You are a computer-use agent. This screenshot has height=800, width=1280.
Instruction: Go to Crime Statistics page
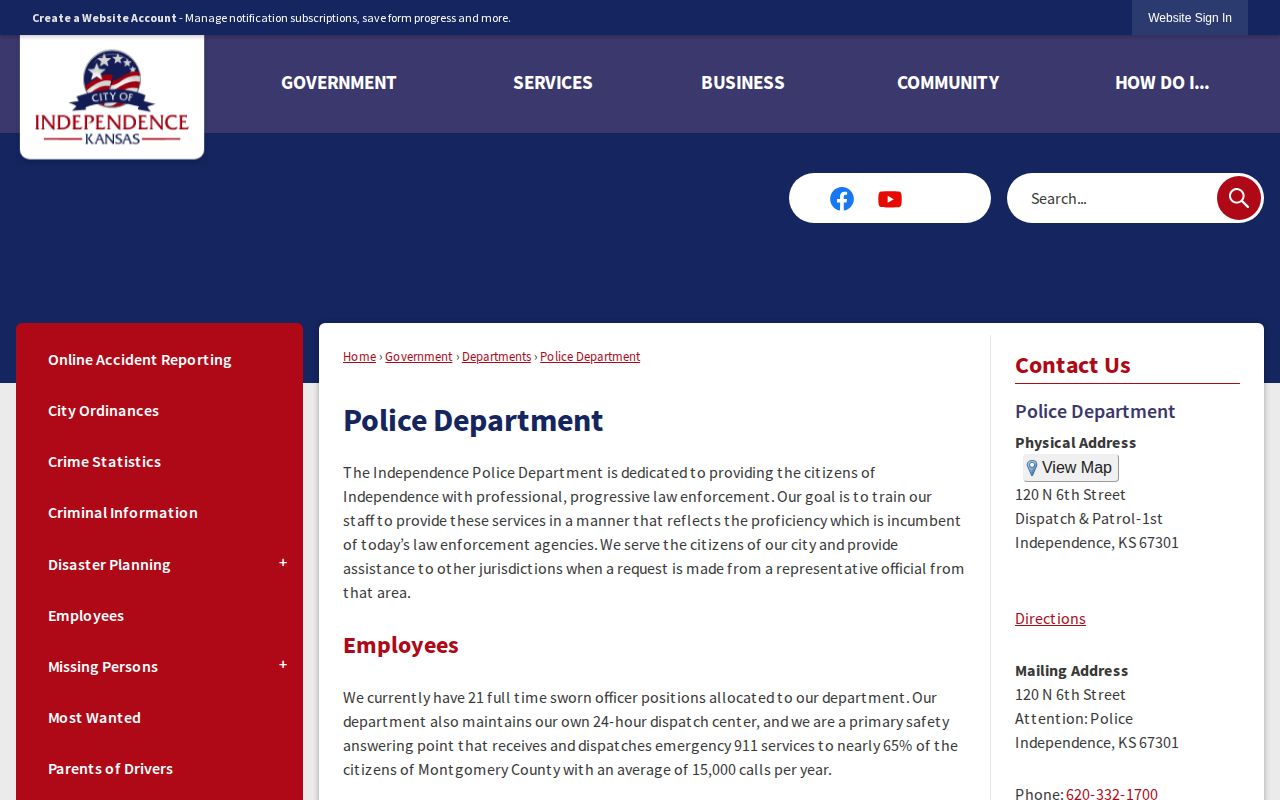click(x=105, y=462)
